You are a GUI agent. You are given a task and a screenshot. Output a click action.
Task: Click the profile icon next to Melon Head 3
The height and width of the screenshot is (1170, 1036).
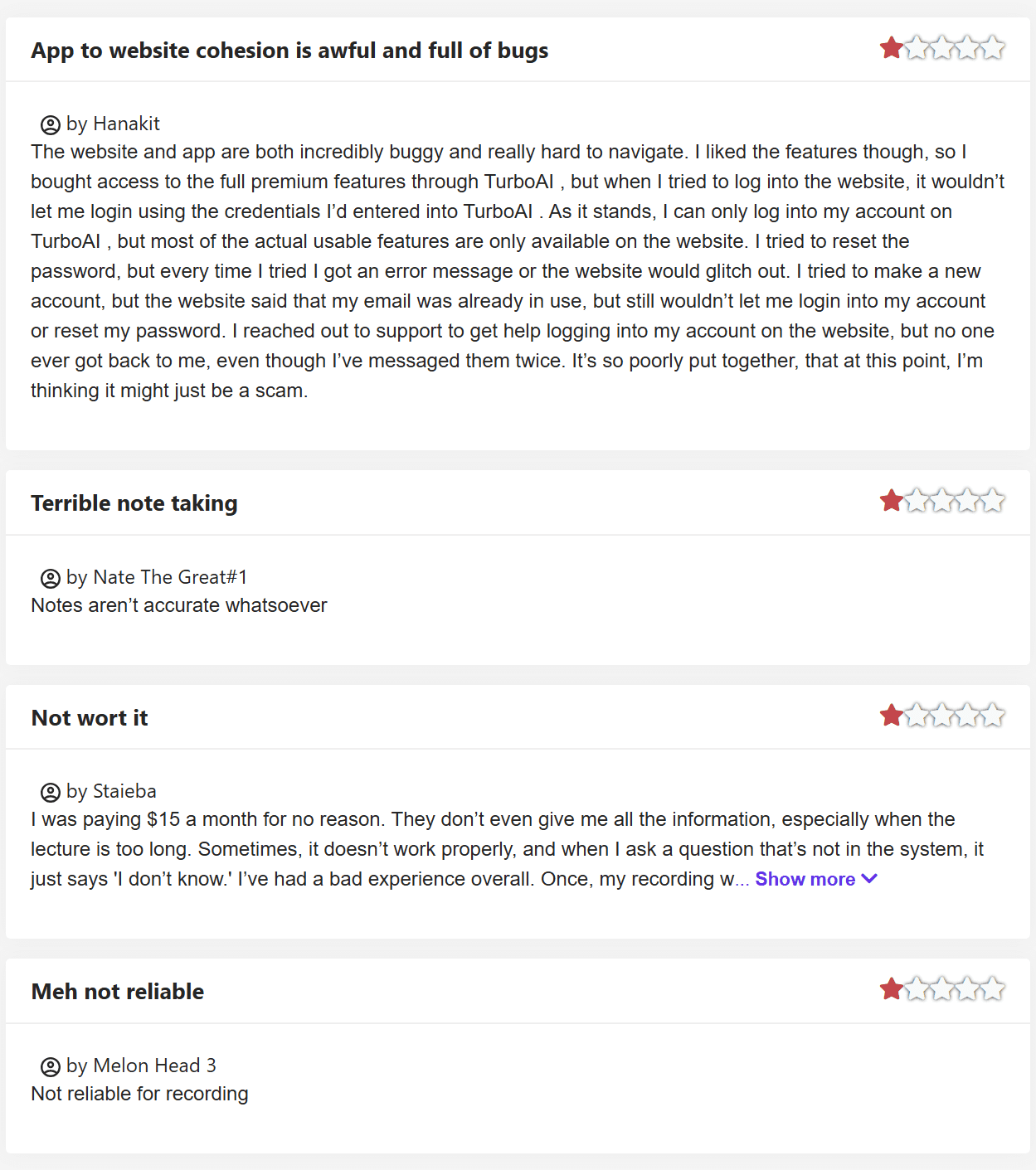51,1066
